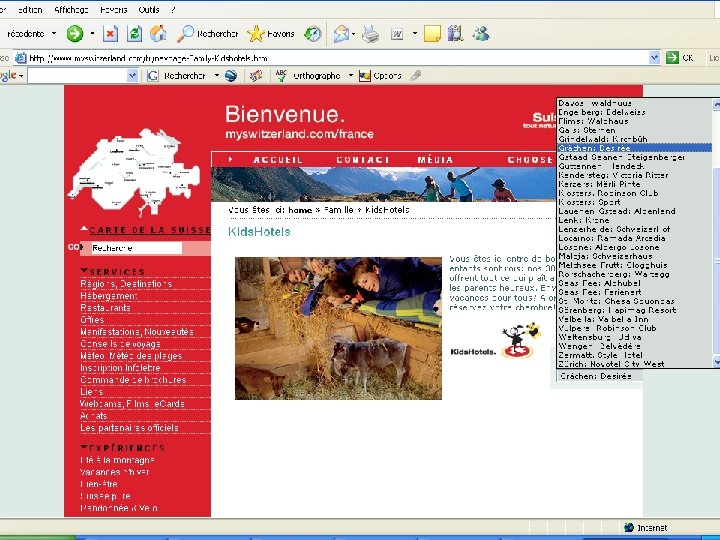
Task: Open Restaurants link
Action: pyautogui.click(x=106, y=308)
